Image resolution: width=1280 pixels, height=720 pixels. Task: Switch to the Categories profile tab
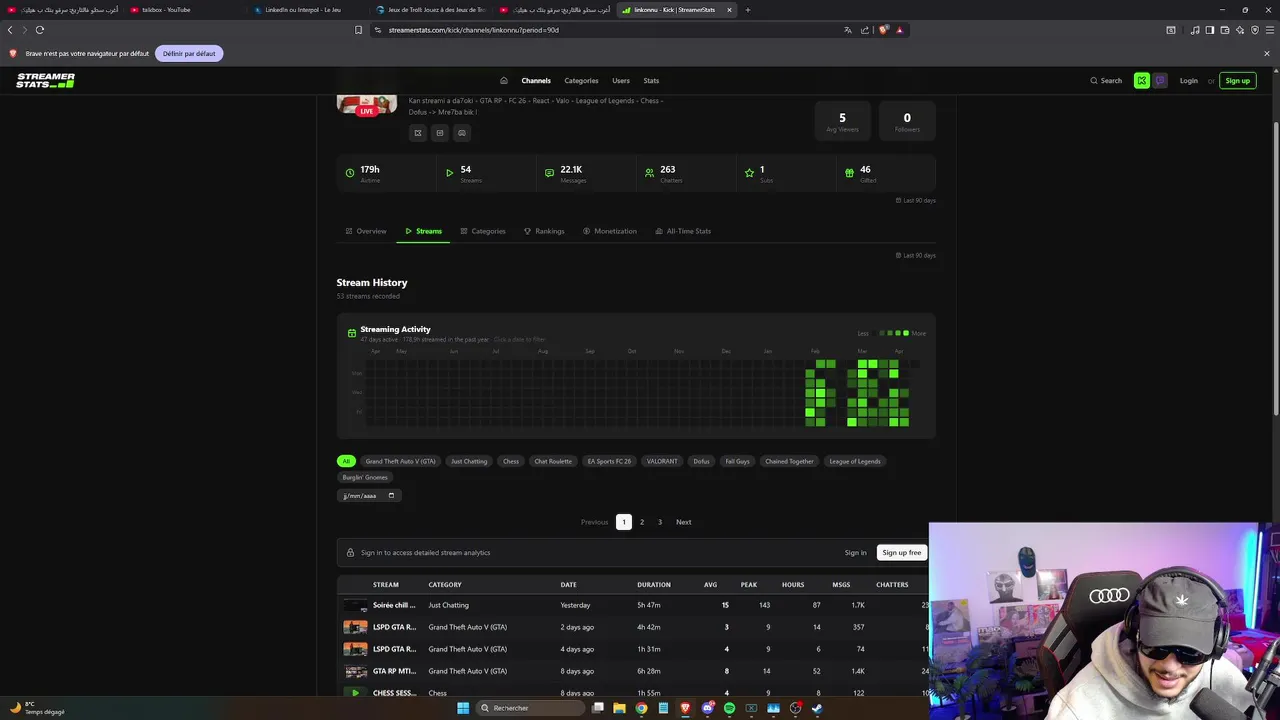click(x=483, y=231)
